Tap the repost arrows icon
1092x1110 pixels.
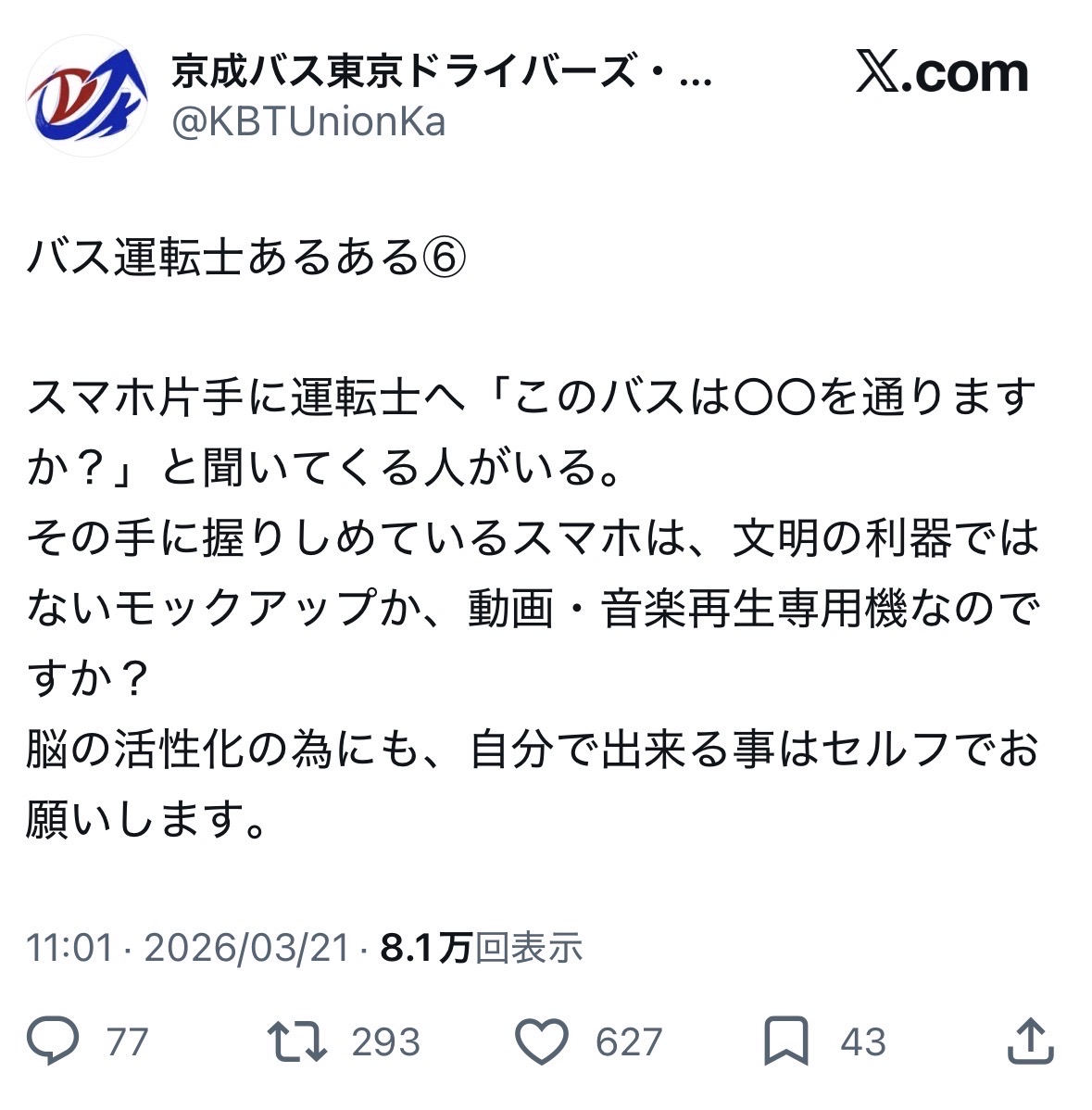point(296,1041)
